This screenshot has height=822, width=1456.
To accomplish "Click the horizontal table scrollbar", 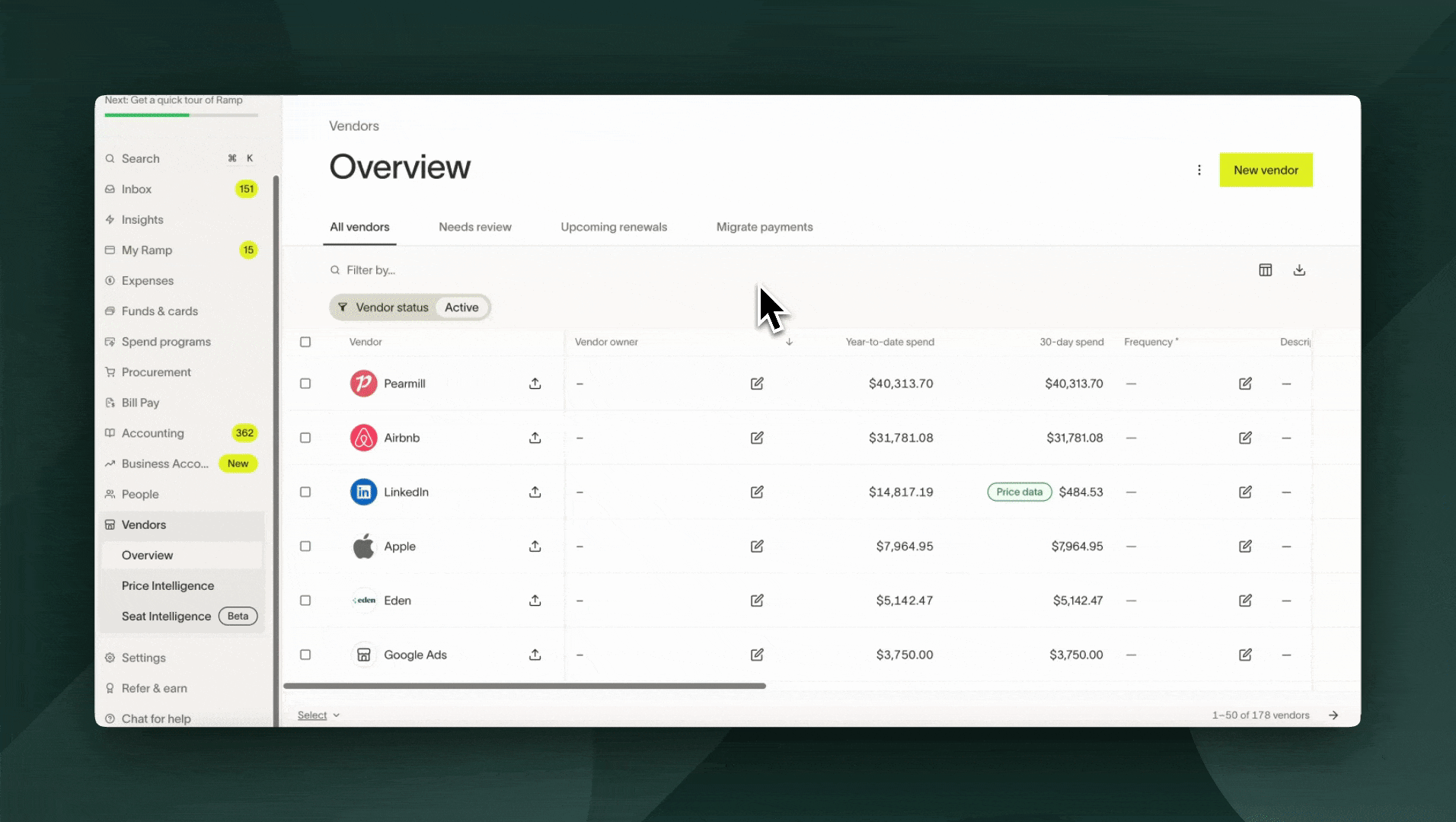I will pyautogui.click(x=525, y=686).
